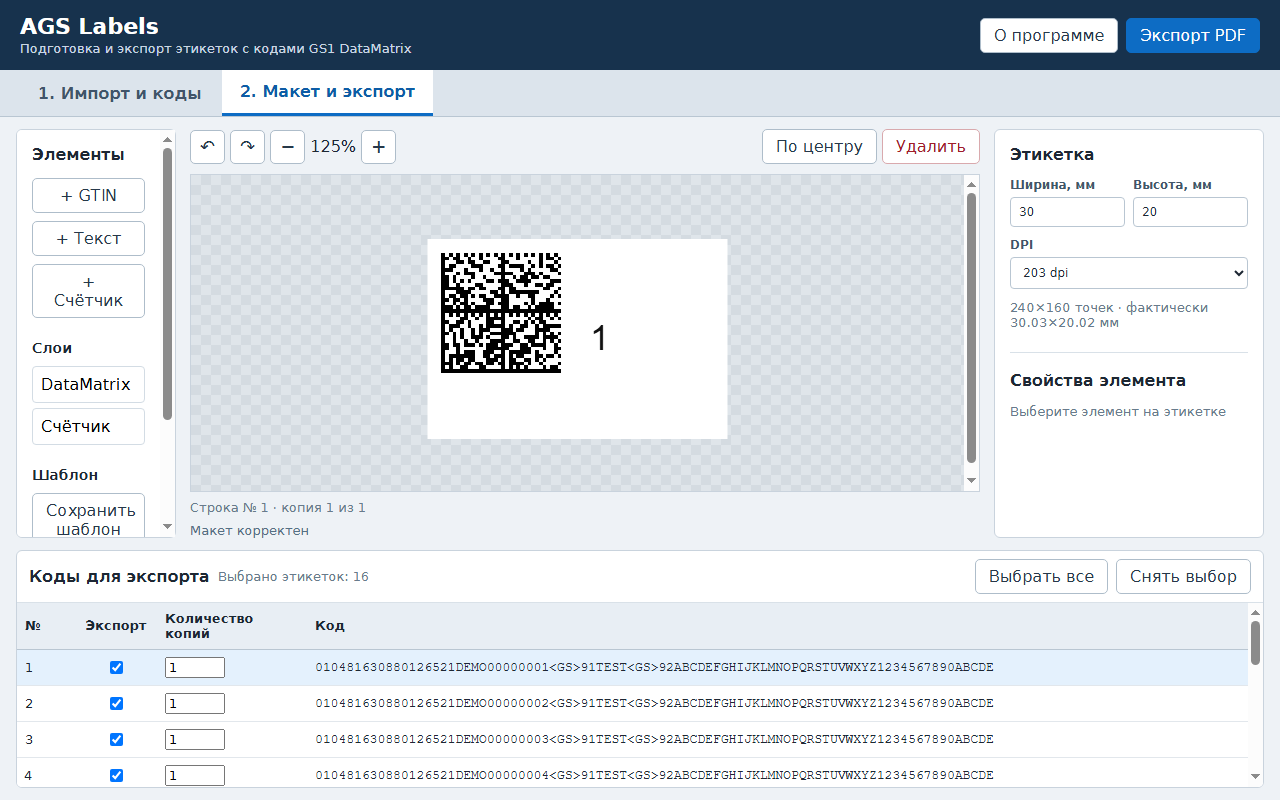Add a GTIN element
This screenshot has height=800, width=1280.
pyautogui.click(x=88, y=196)
